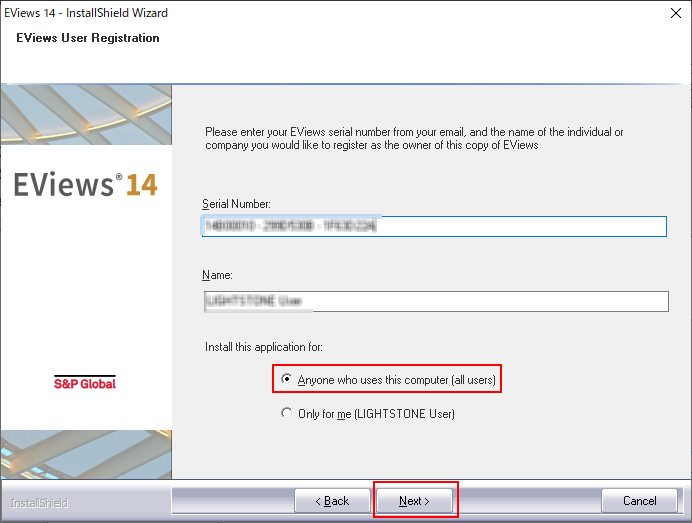
Task: Click the 'Serial Number:' label
Action: (x=236, y=204)
